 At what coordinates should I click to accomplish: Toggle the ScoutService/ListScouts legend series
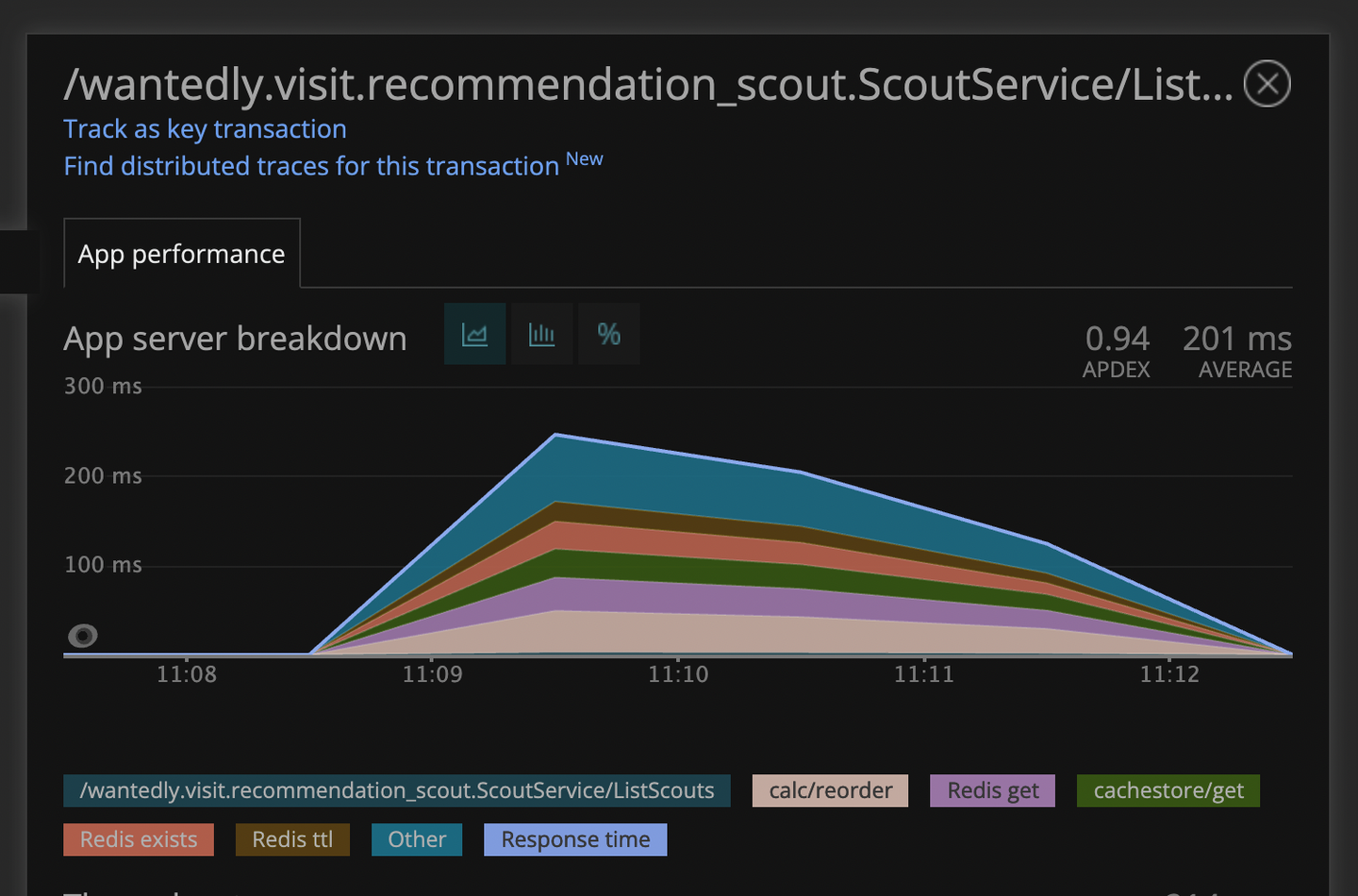tap(397, 790)
